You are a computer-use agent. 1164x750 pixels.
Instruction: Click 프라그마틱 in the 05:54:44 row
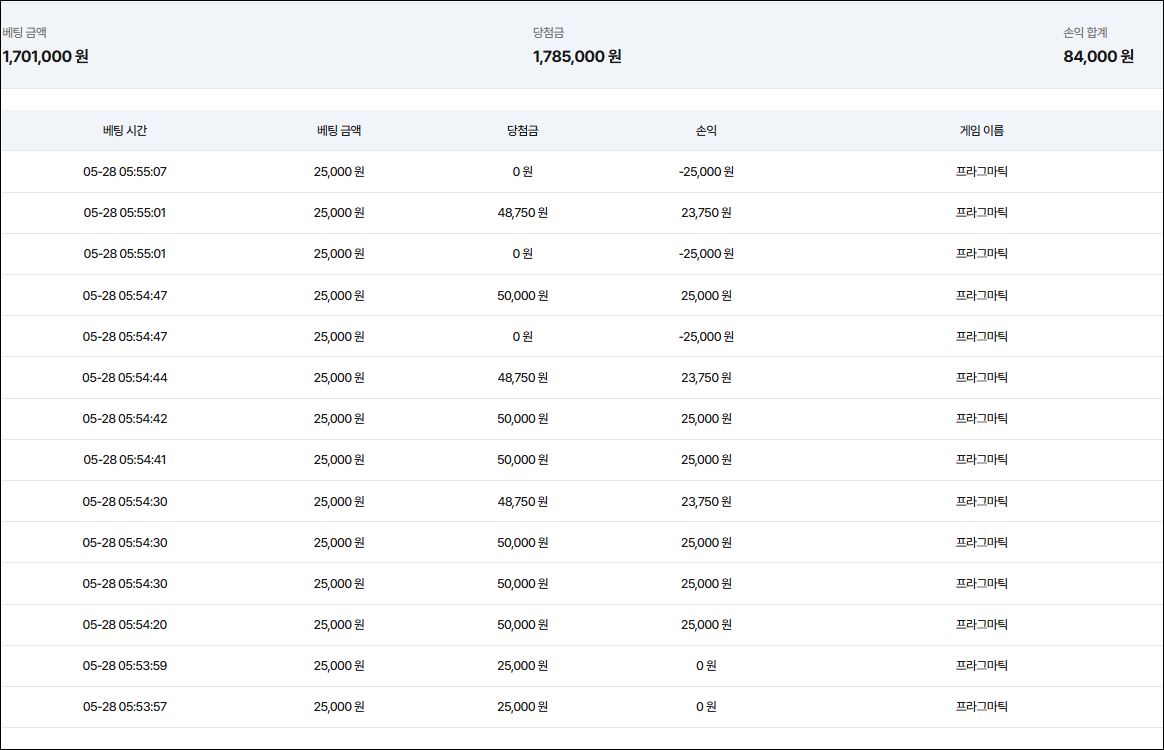tap(981, 377)
